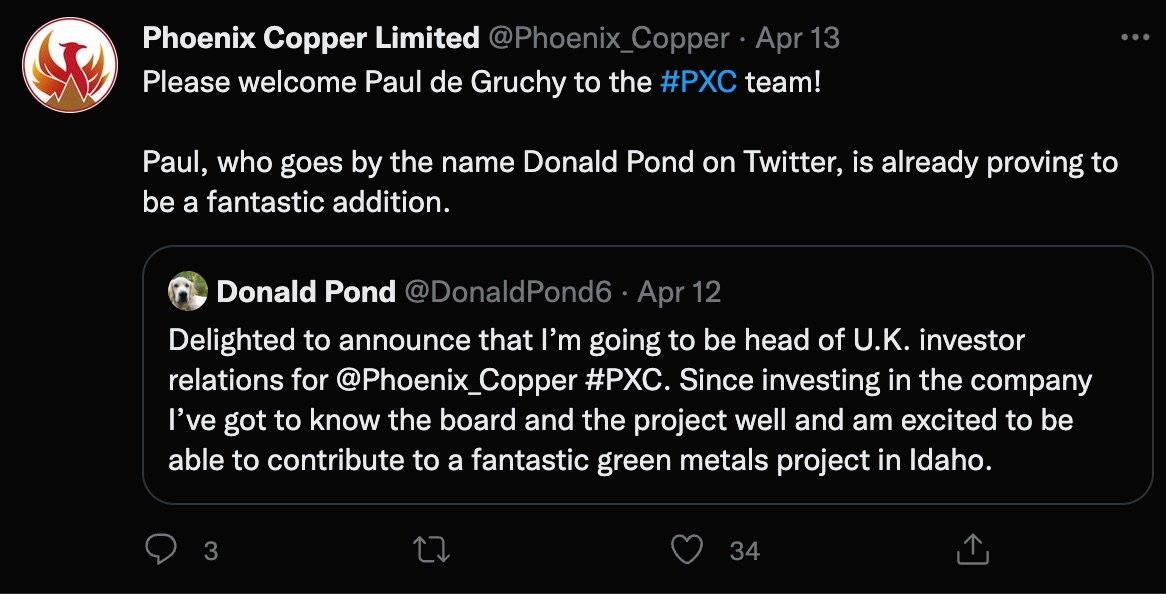Open Donald Pond's dog profile picture
Image resolution: width=1166 pixels, height=594 pixels.
point(187,291)
